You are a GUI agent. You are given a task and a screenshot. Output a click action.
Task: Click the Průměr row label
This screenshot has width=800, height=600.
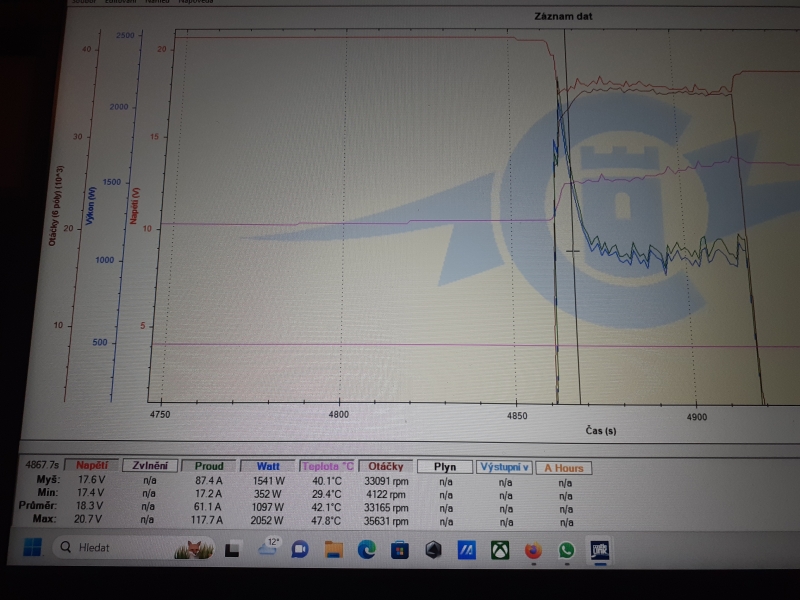pyautogui.click(x=38, y=506)
